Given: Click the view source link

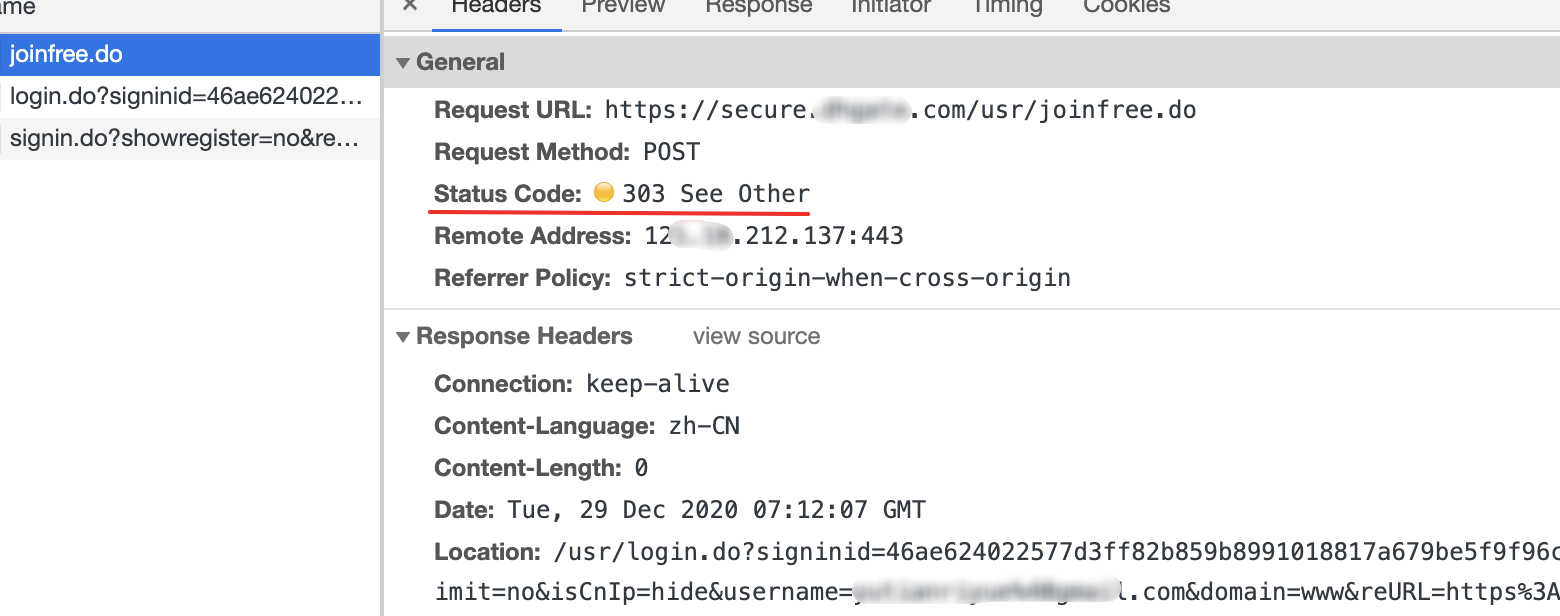Looking at the screenshot, I should pyautogui.click(x=756, y=336).
